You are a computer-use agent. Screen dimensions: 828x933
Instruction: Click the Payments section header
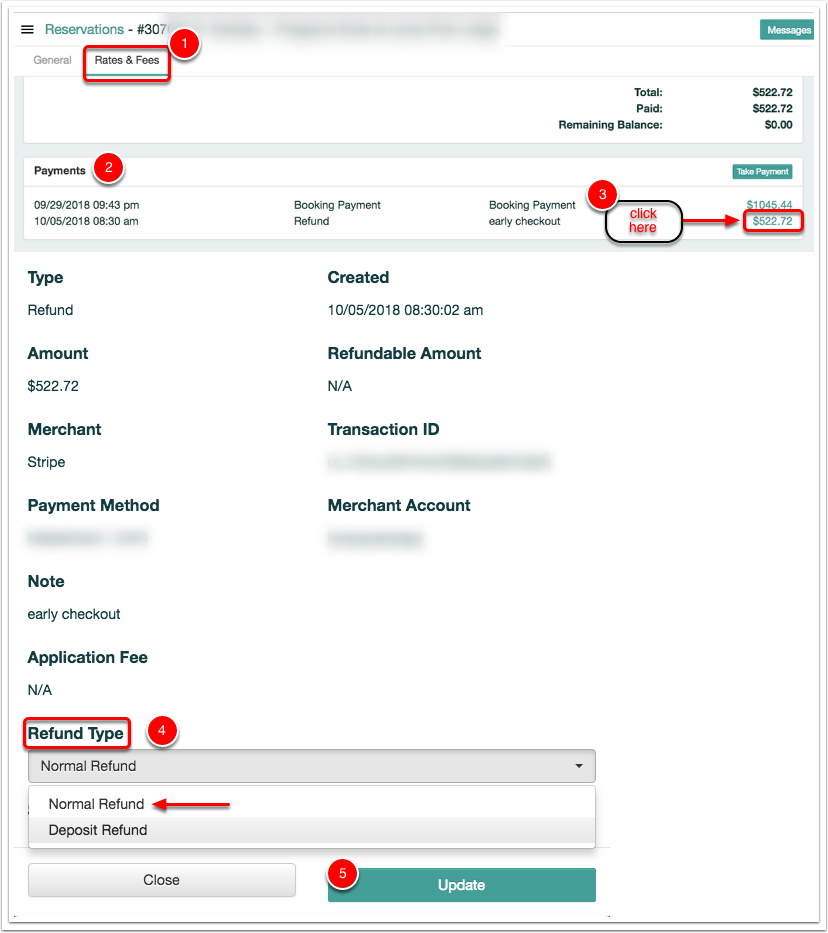coord(59,171)
